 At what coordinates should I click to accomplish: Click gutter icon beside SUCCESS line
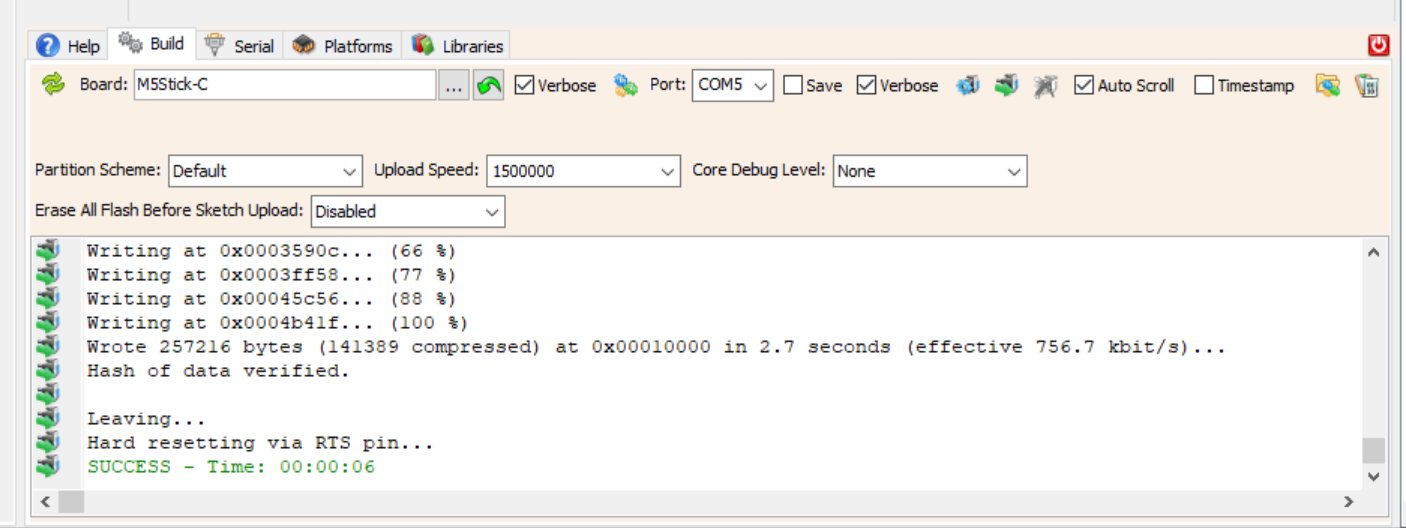click(x=48, y=467)
